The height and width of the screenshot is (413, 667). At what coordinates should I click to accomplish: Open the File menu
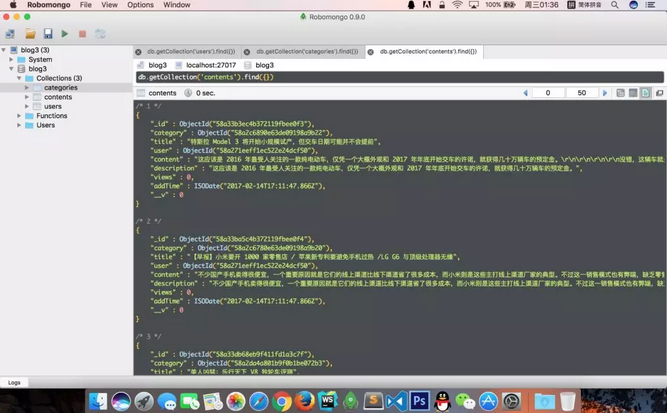pyautogui.click(x=86, y=5)
